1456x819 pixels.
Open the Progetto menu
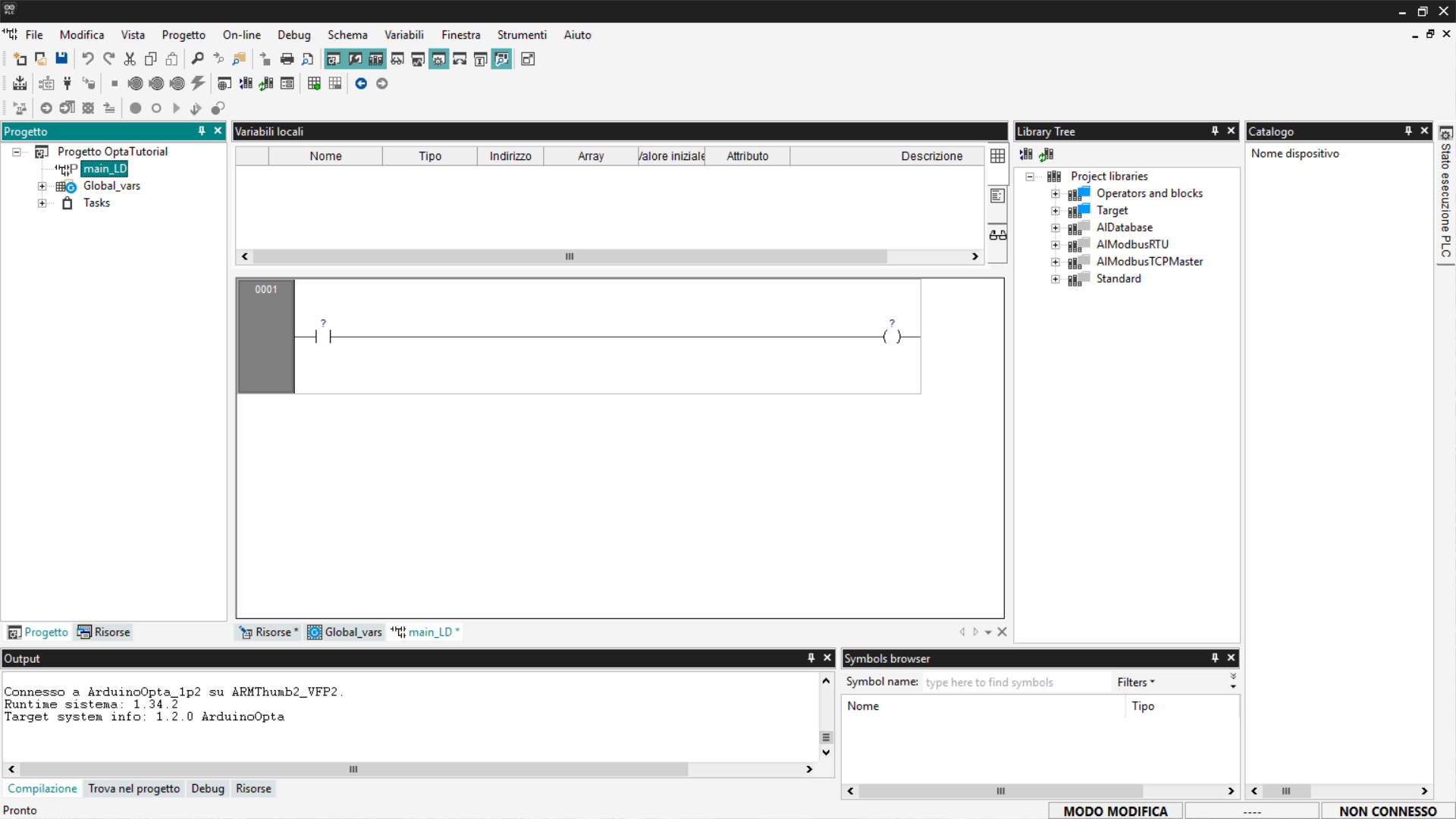click(183, 35)
